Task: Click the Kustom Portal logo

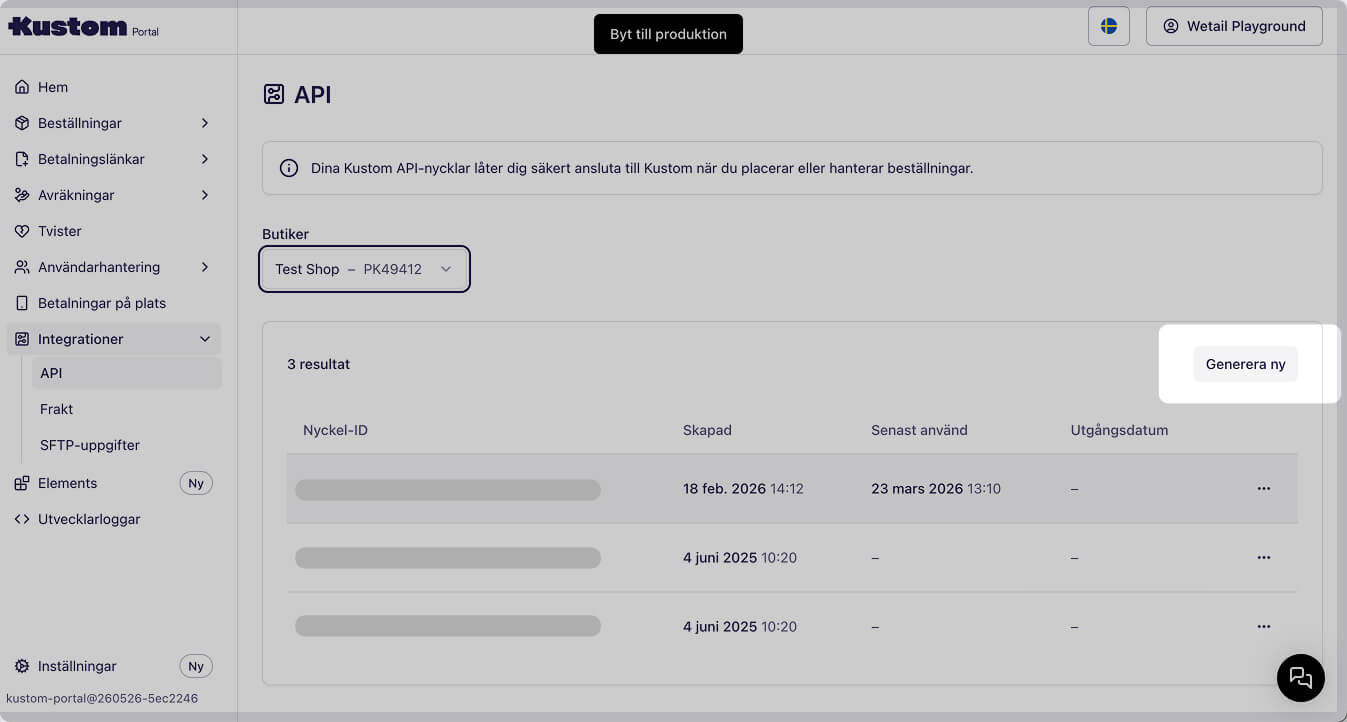Action: 83,27
